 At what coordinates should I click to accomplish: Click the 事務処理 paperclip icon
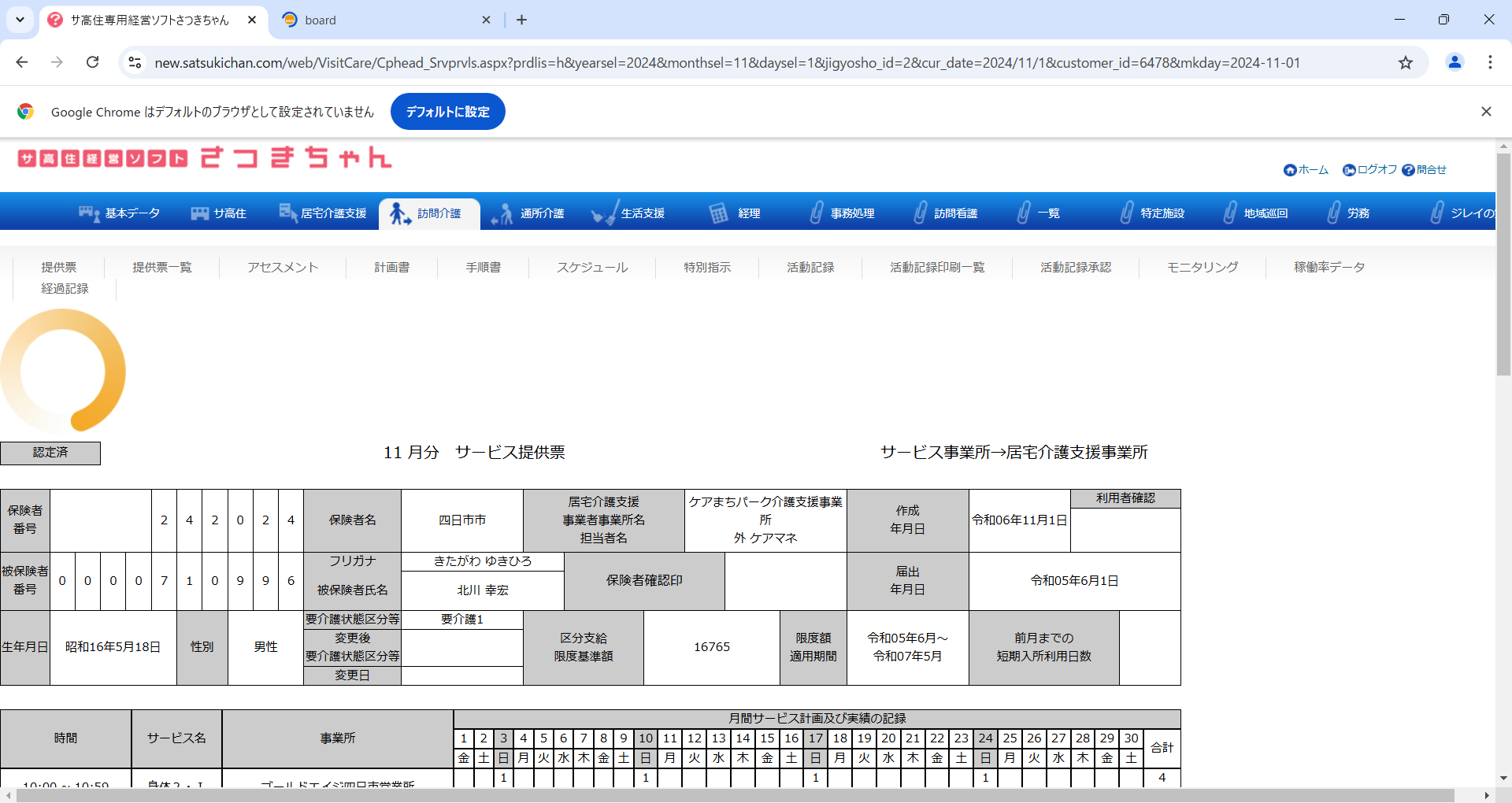817,213
